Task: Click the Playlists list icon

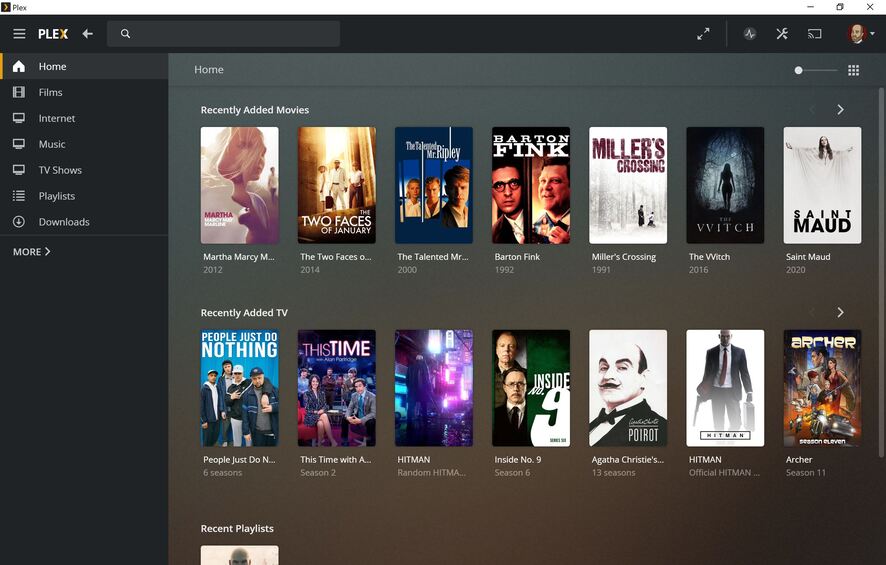Action: [19, 196]
